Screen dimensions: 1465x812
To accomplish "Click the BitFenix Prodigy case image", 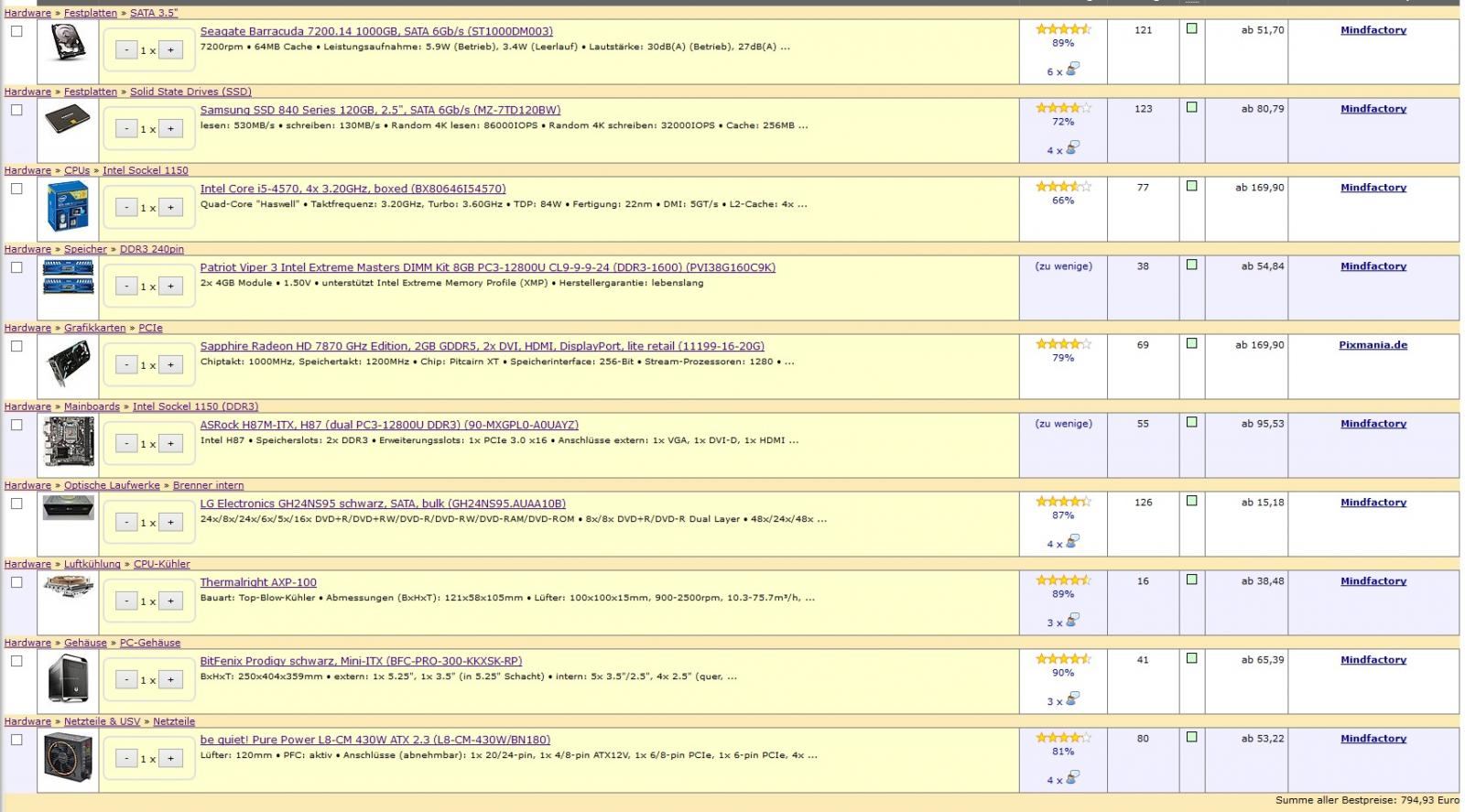I will tap(69, 678).
